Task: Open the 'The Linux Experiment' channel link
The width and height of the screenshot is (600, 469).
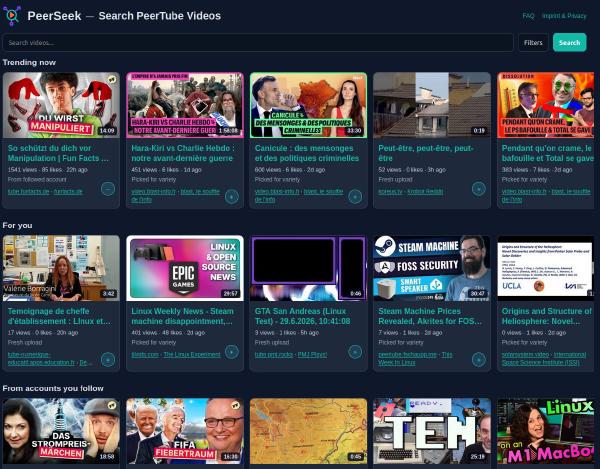Action: click(192, 355)
